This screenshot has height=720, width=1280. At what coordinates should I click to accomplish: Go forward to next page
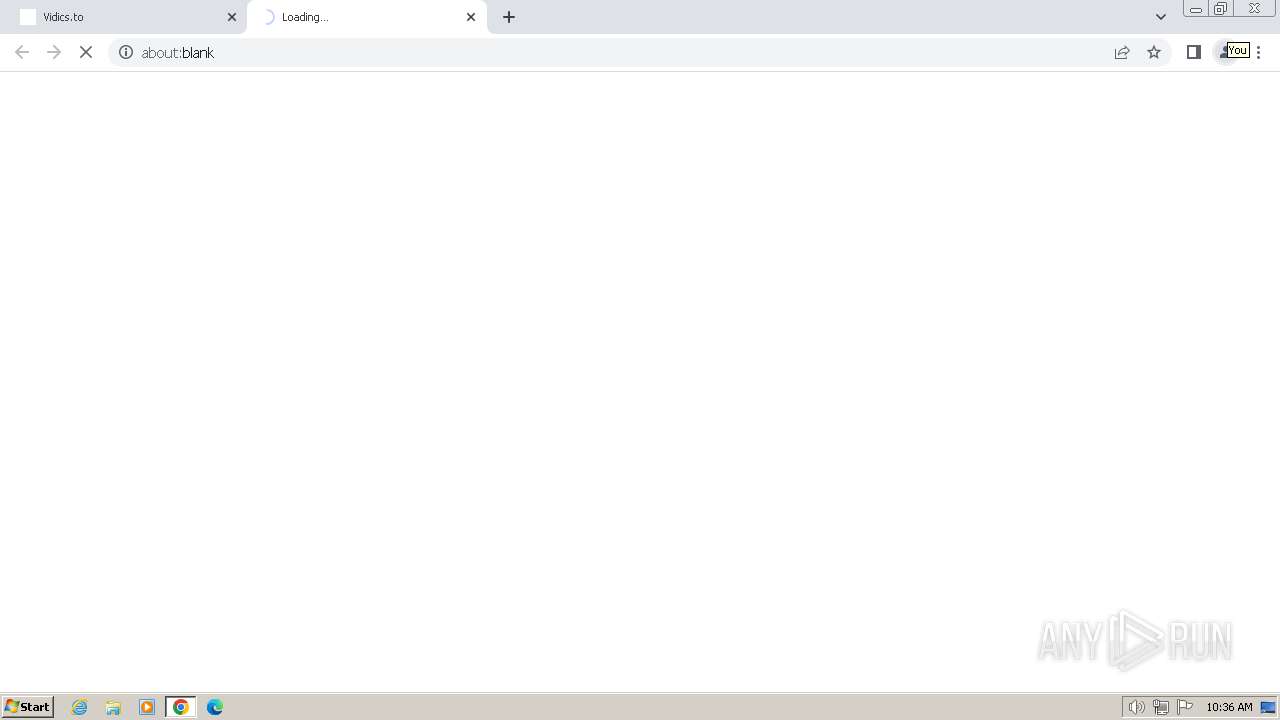click(x=54, y=52)
